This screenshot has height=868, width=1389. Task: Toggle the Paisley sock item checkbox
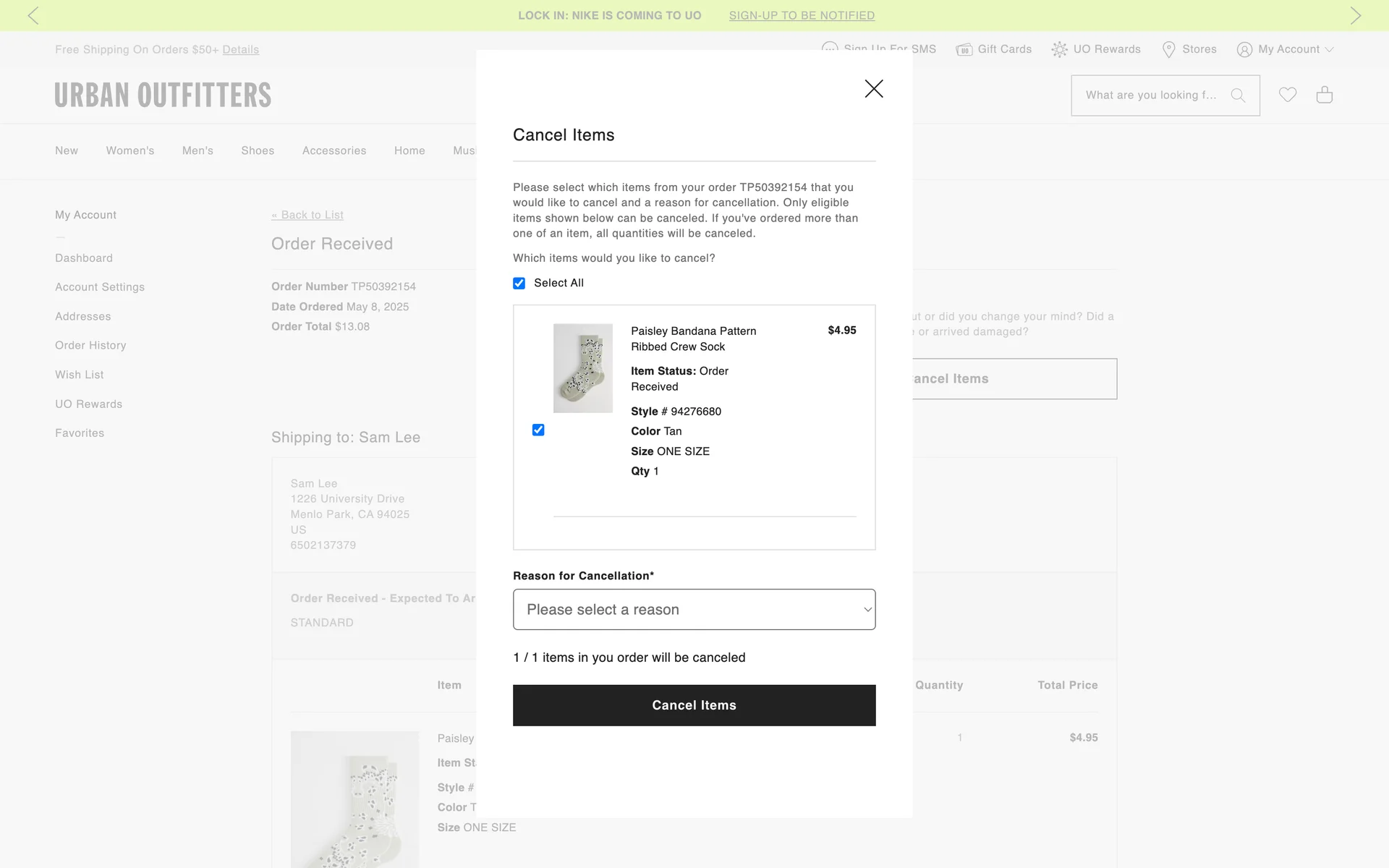point(538,430)
